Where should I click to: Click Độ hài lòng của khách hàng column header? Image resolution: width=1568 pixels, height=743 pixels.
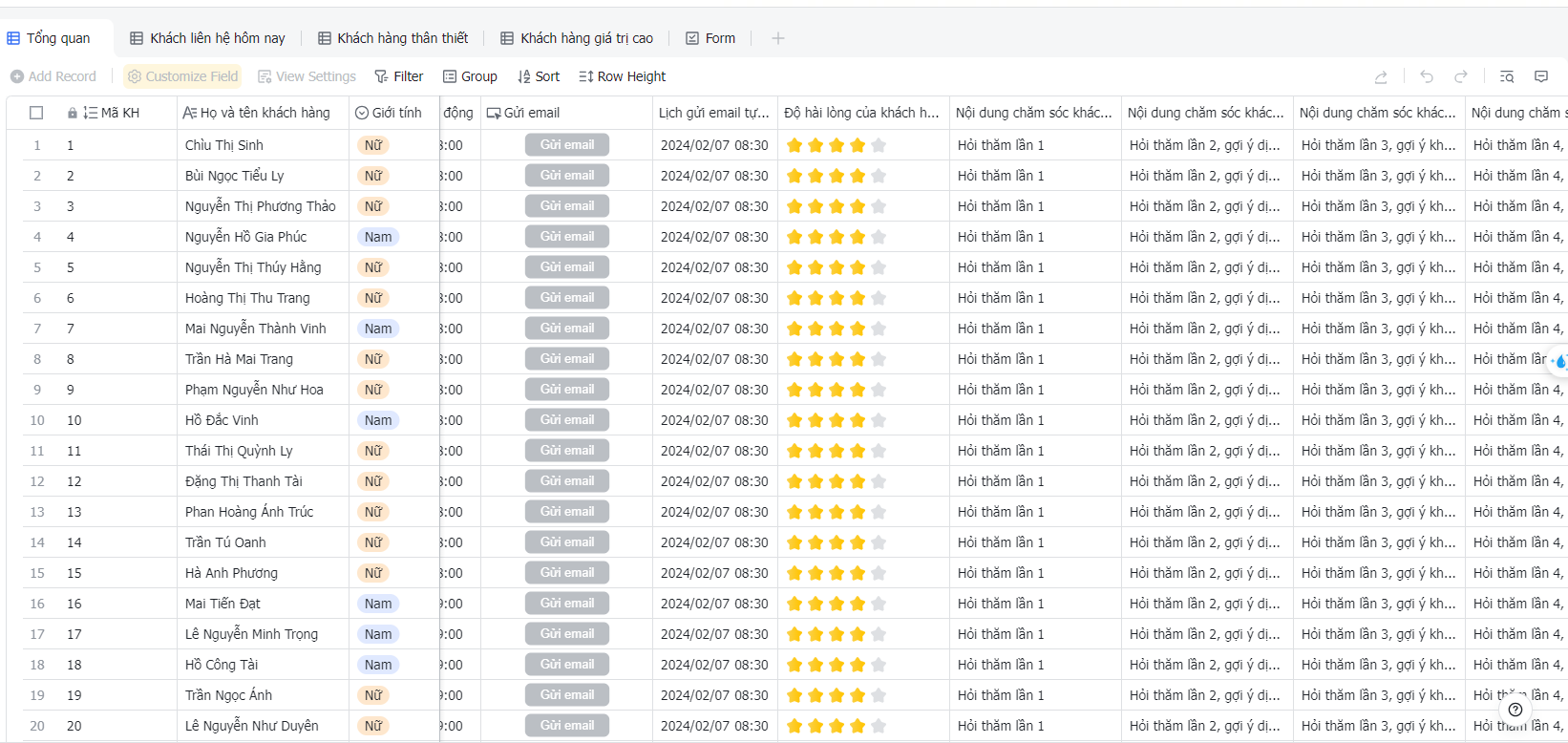click(863, 113)
